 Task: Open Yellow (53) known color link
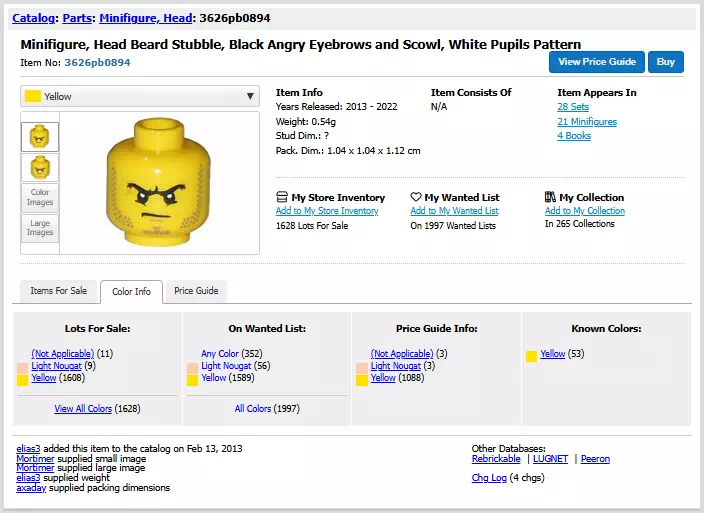[552, 354]
